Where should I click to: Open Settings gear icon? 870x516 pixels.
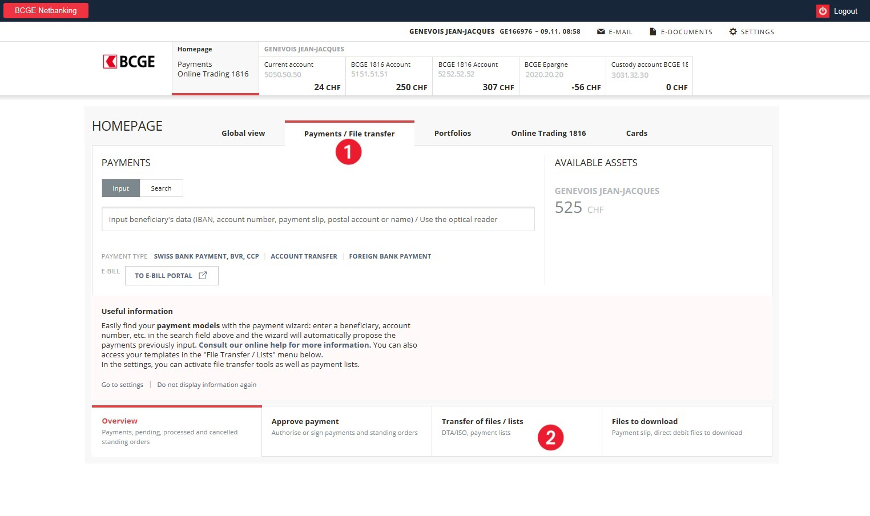pos(733,32)
